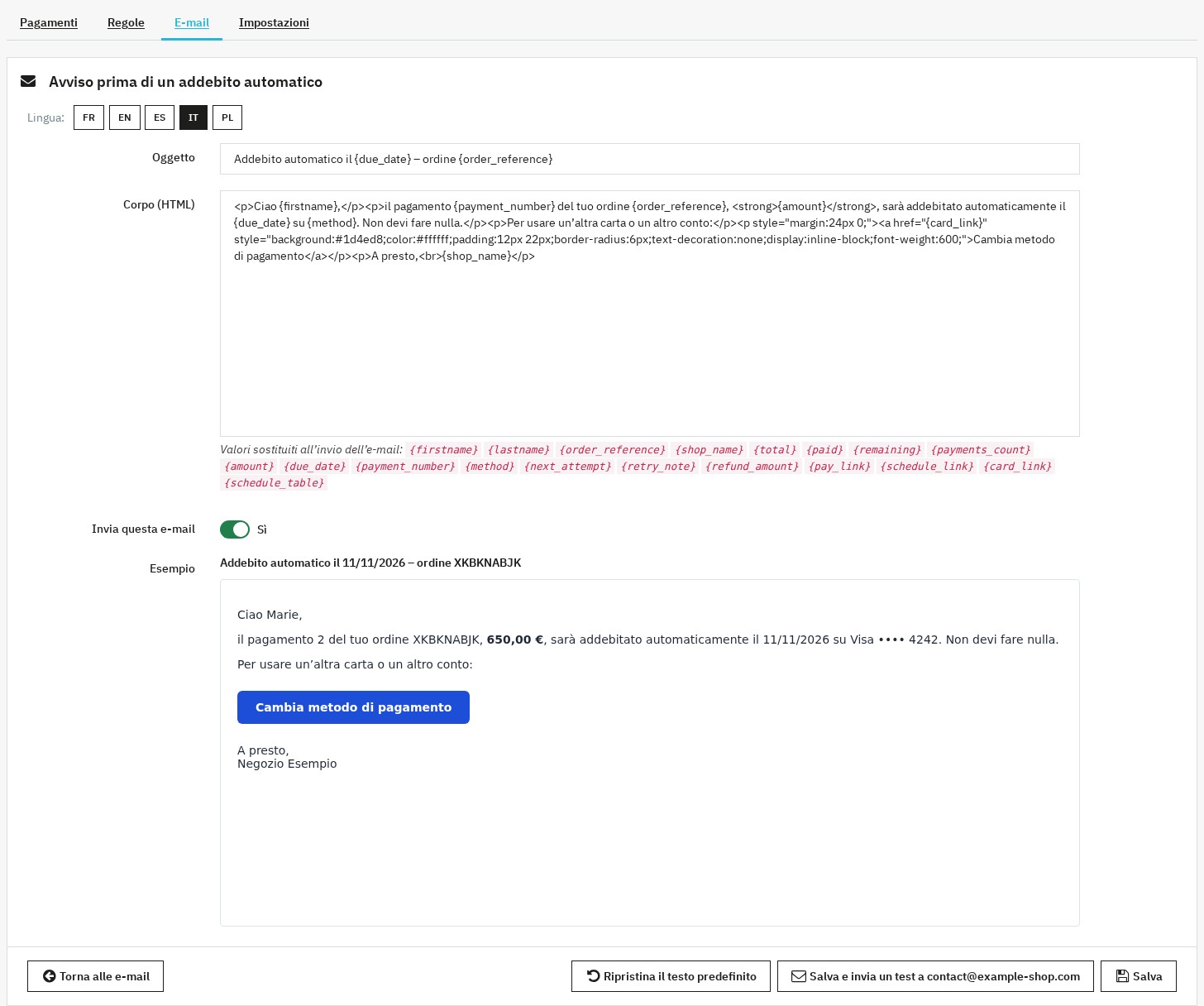1204x1006 pixels.
Task: Click the {schedule_table} placeholder tag
Action: tap(274, 483)
